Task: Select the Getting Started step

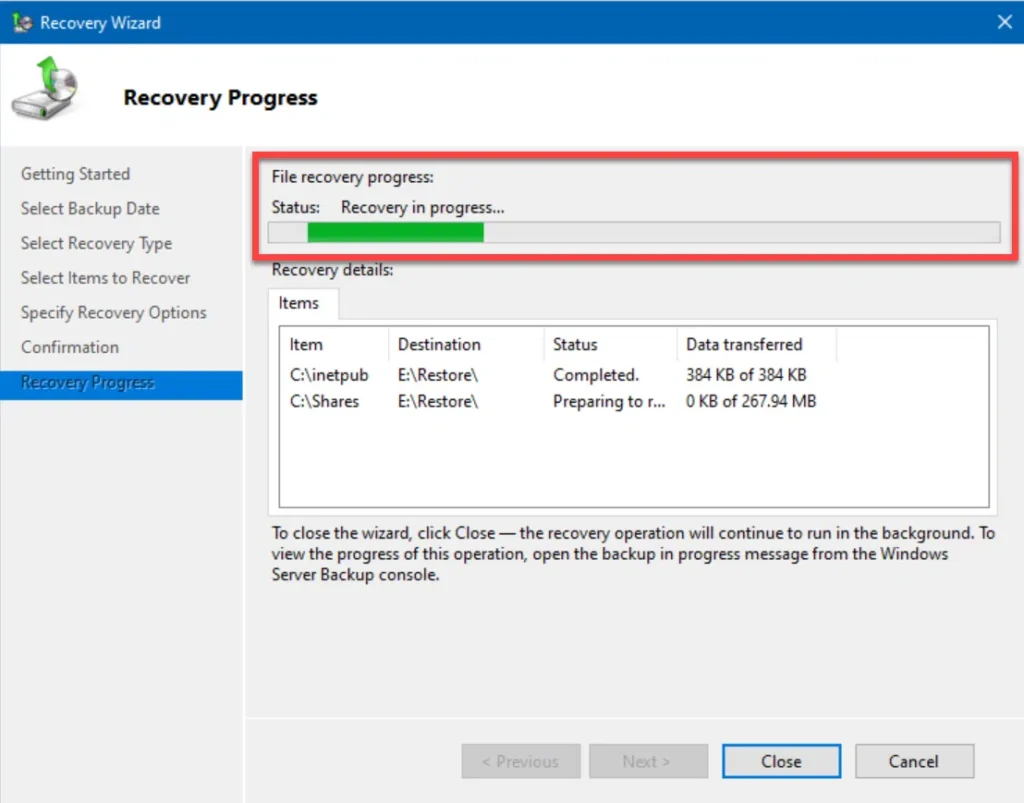Action: point(75,174)
